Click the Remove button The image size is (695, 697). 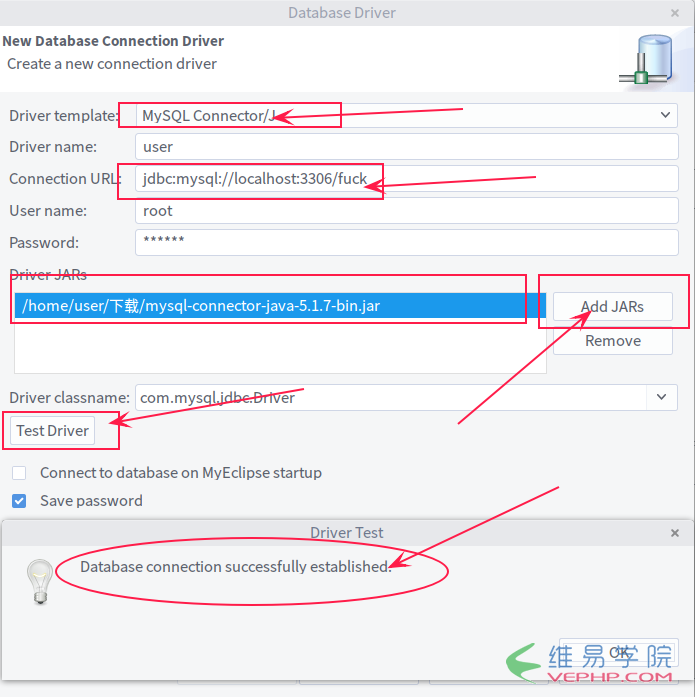(612, 341)
